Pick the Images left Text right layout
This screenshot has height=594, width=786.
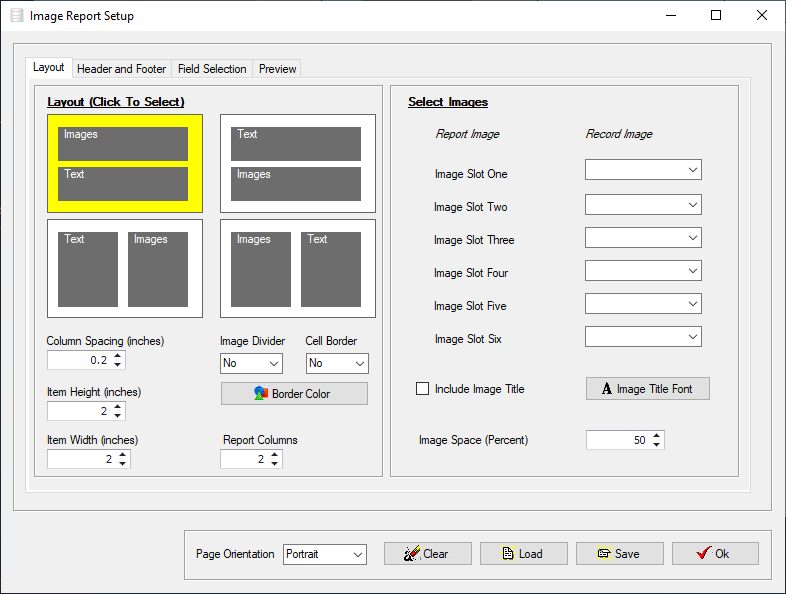[298, 268]
